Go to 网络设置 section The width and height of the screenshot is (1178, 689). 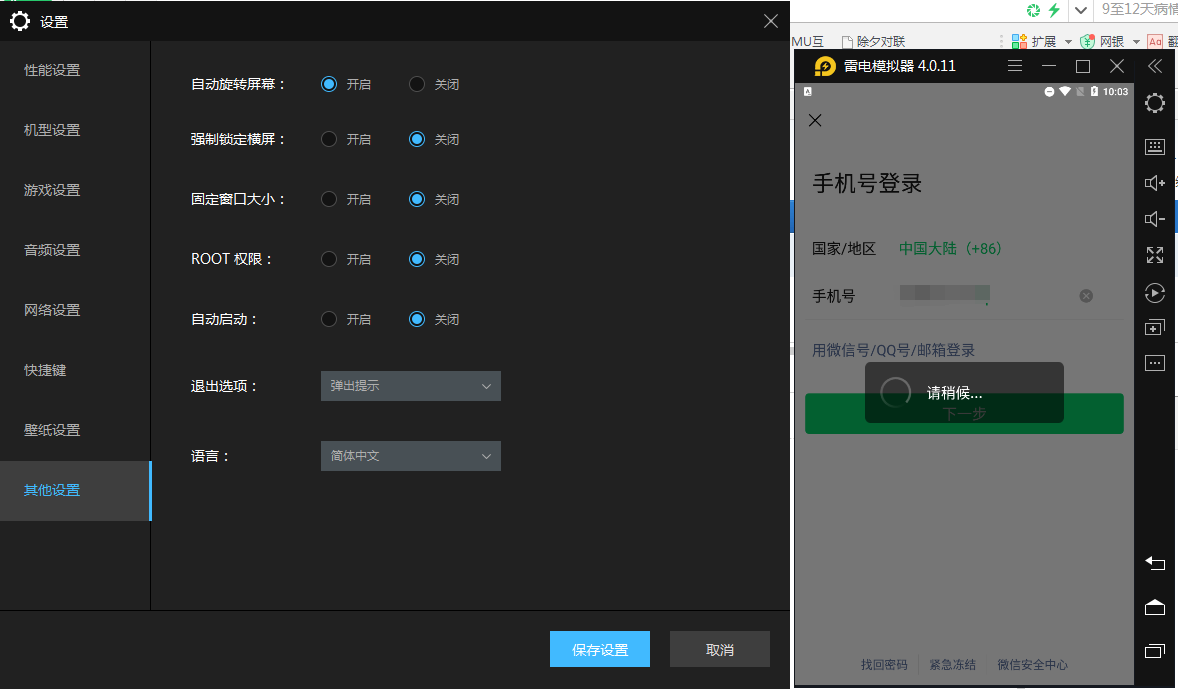52,310
